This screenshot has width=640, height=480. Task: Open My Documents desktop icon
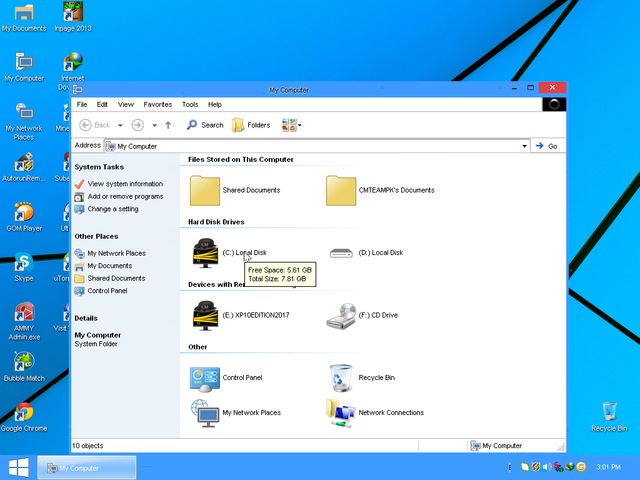[x=24, y=18]
